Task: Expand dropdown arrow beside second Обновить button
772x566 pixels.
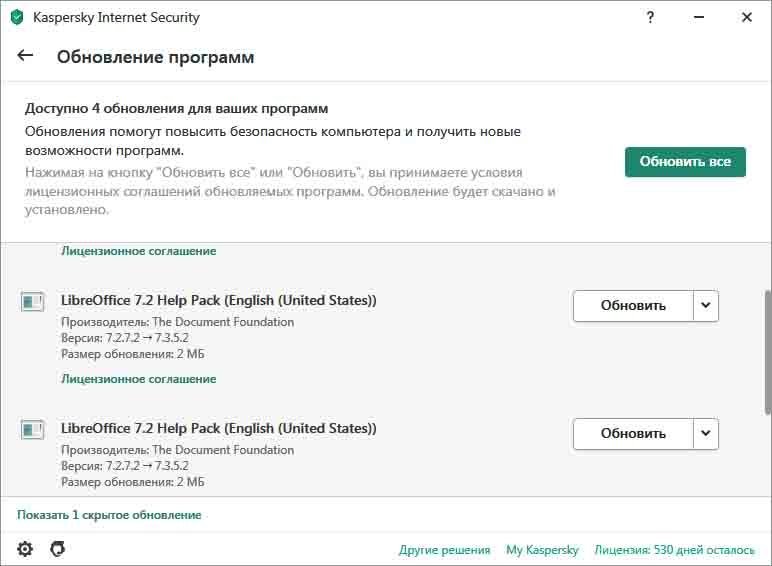Action: click(x=706, y=434)
